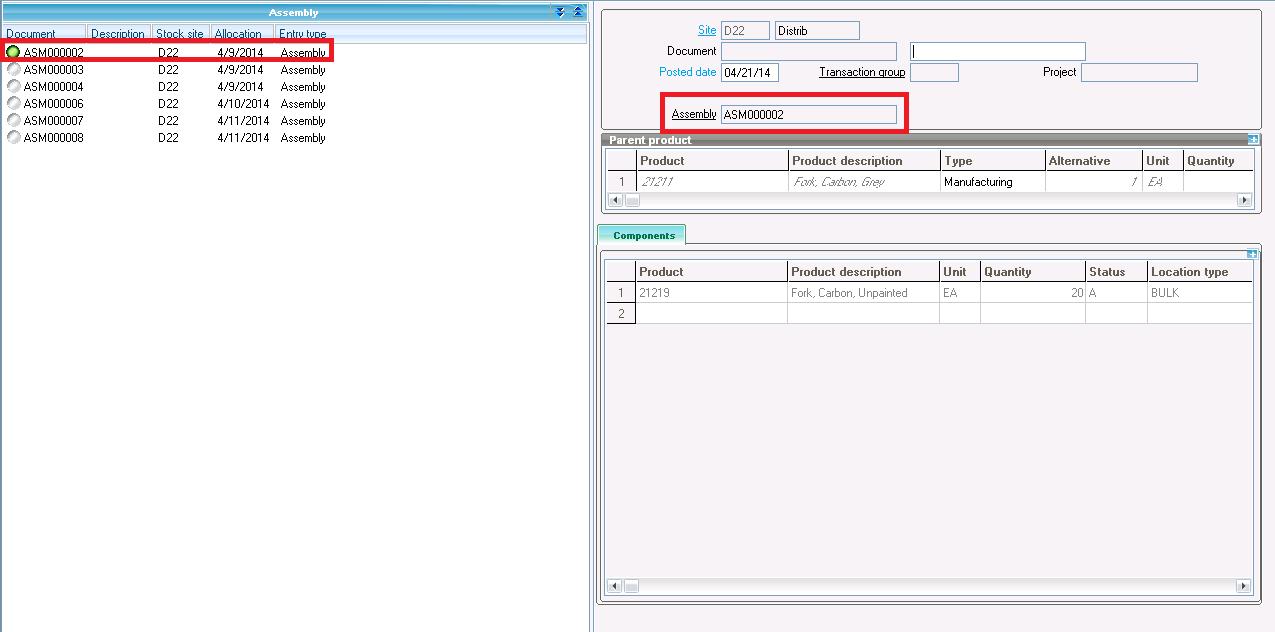1275x632 pixels.
Task: Select document ASM000007 in the list
Action: [x=54, y=121]
